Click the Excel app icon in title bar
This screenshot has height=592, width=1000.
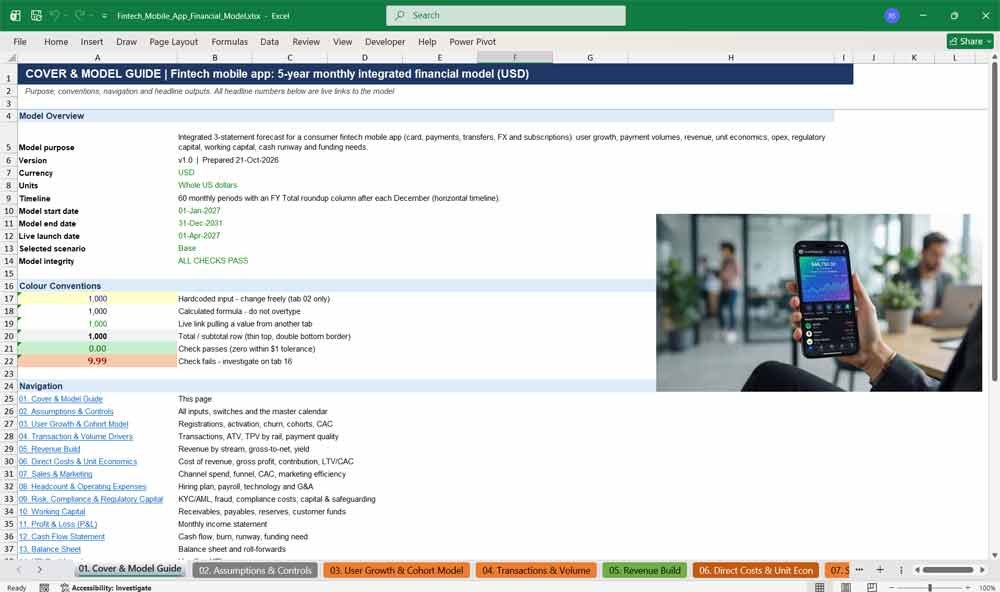tap(15, 15)
